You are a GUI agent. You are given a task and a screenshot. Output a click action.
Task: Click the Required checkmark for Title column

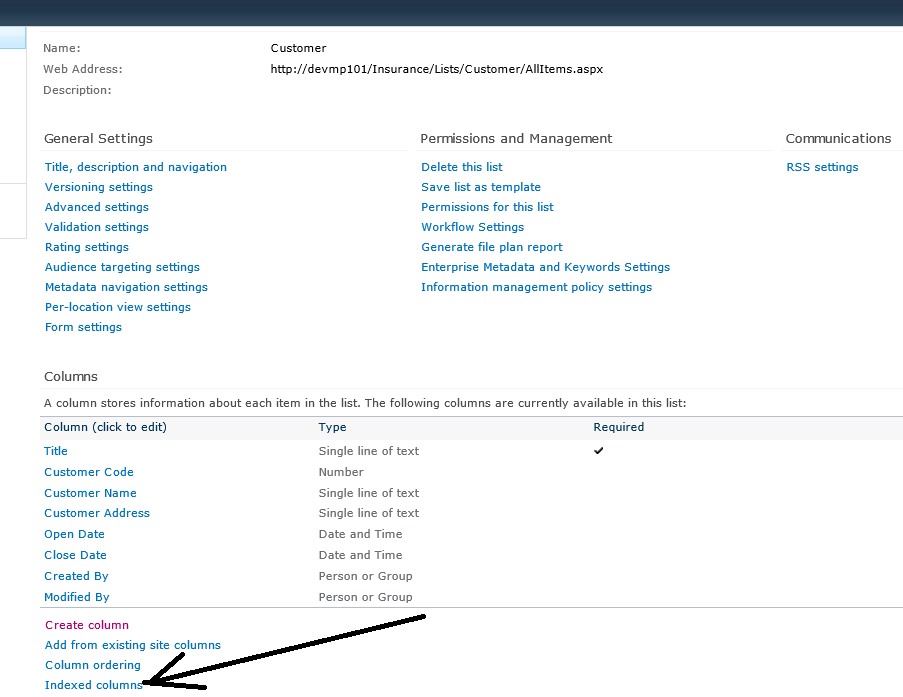coord(599,451)
